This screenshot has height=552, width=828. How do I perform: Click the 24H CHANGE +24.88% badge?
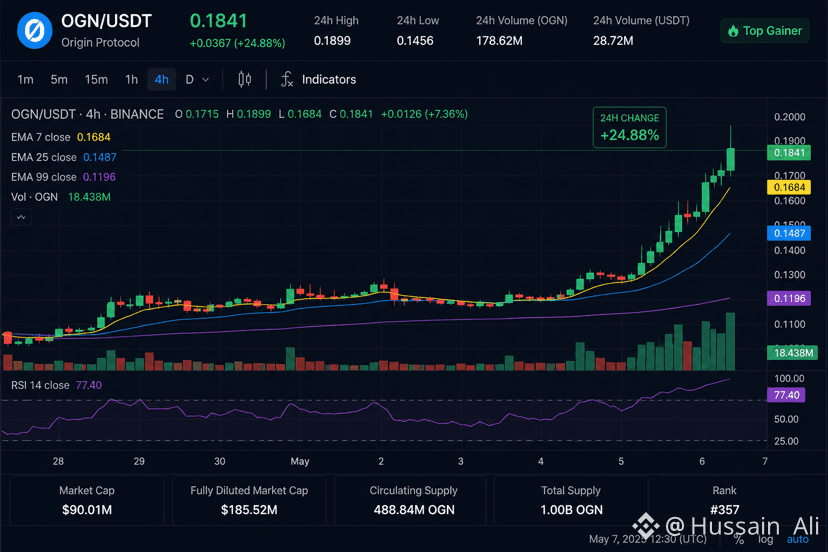pos(629,127)
